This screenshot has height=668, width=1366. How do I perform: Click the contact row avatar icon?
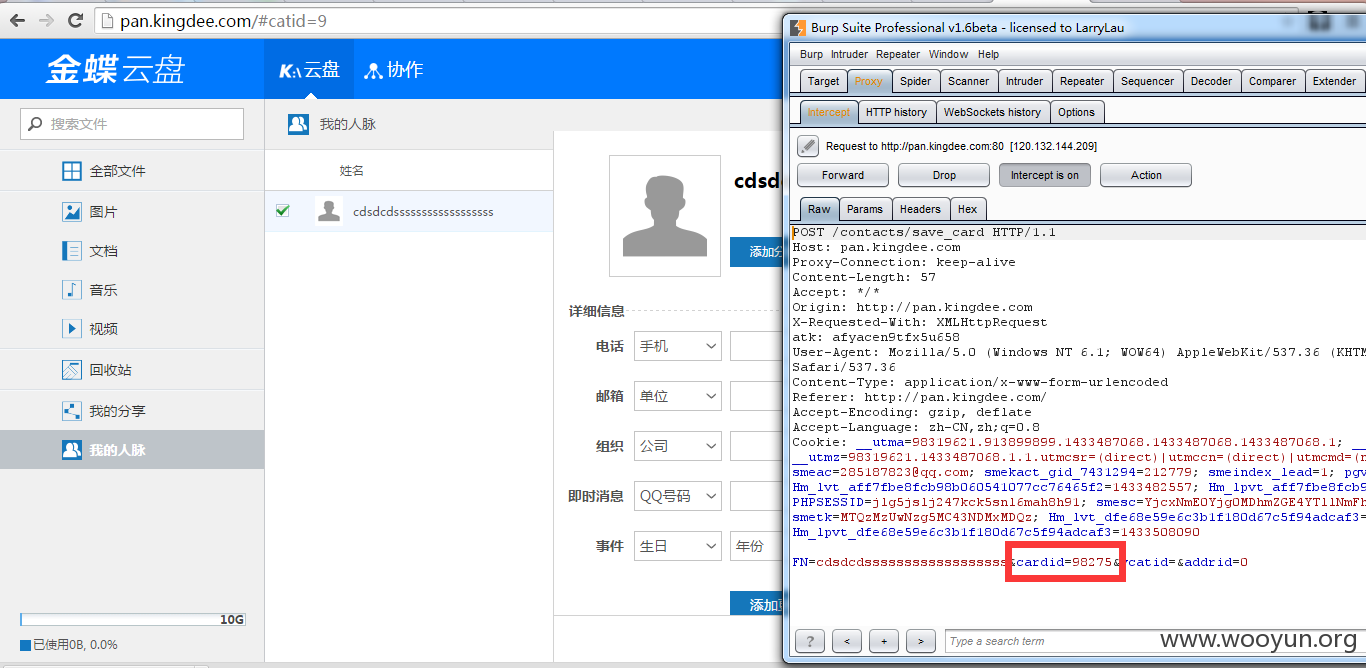[329, 211]
